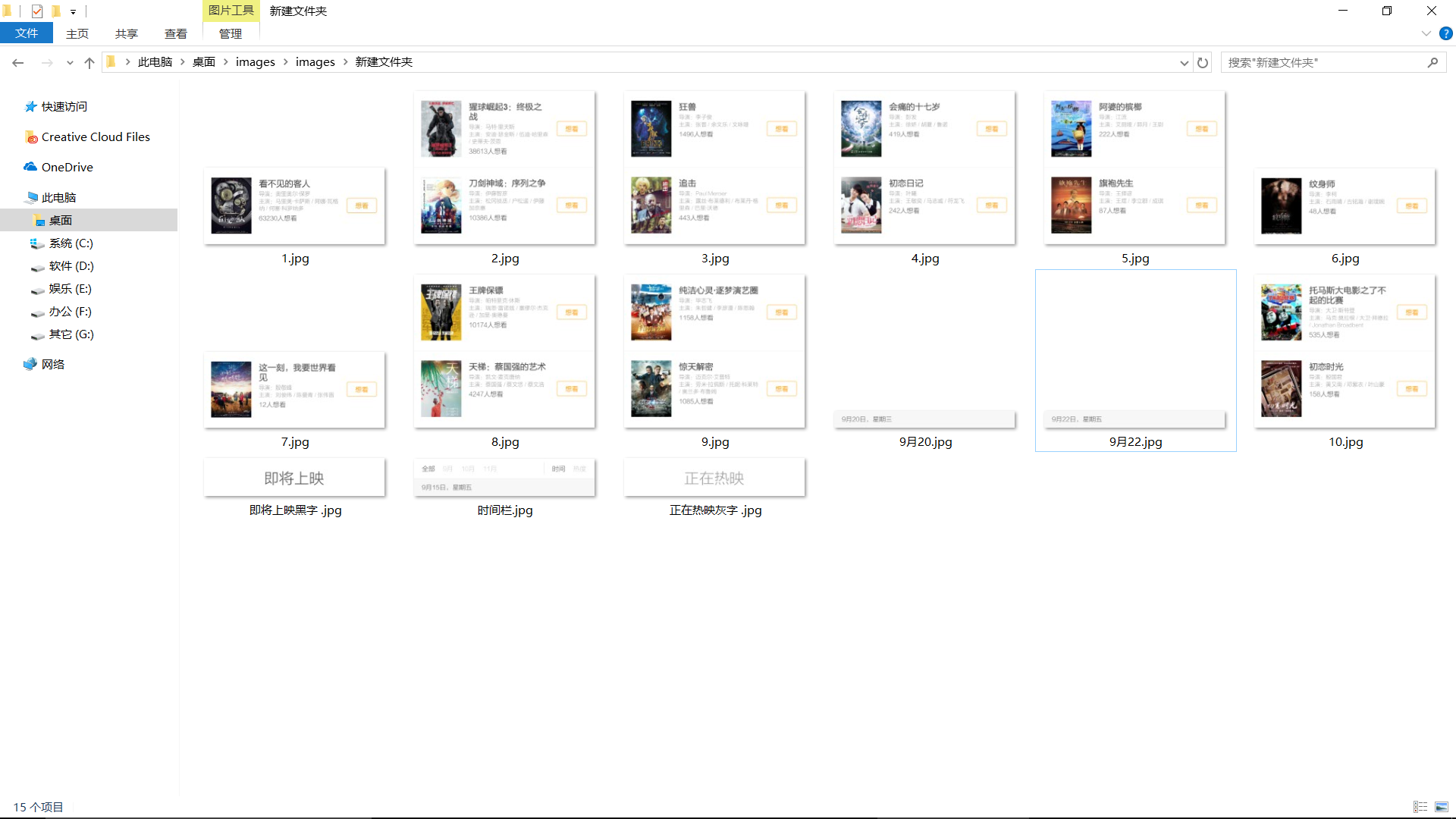
Task: Click the 图片工具 contextual tab header
Action: tap(231, 11)
